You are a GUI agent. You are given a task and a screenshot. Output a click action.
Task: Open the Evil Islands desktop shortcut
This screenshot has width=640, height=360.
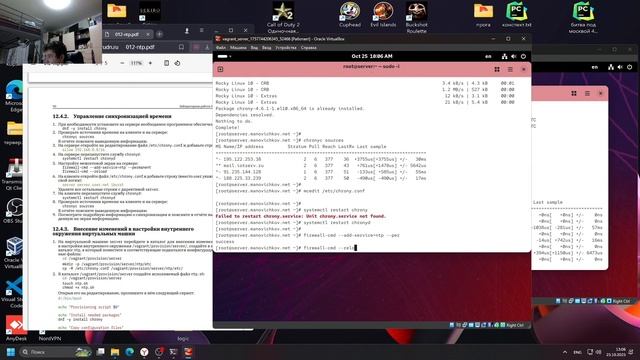click(383, 15)
